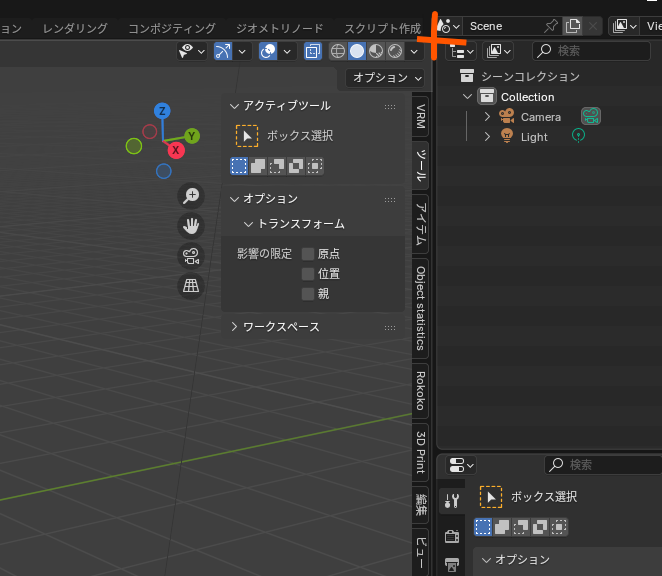This screenshot has width=662, height=576.
Task: Click the zoom magnifier viewport navigation icon
Action: pos(191,196)
